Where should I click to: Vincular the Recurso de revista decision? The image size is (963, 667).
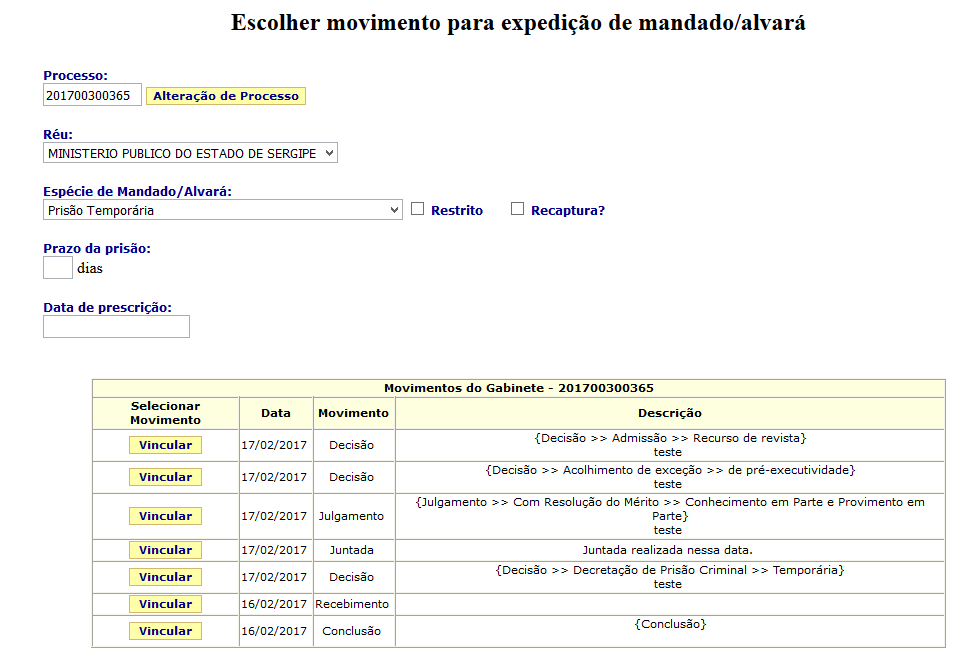point(165,445)
